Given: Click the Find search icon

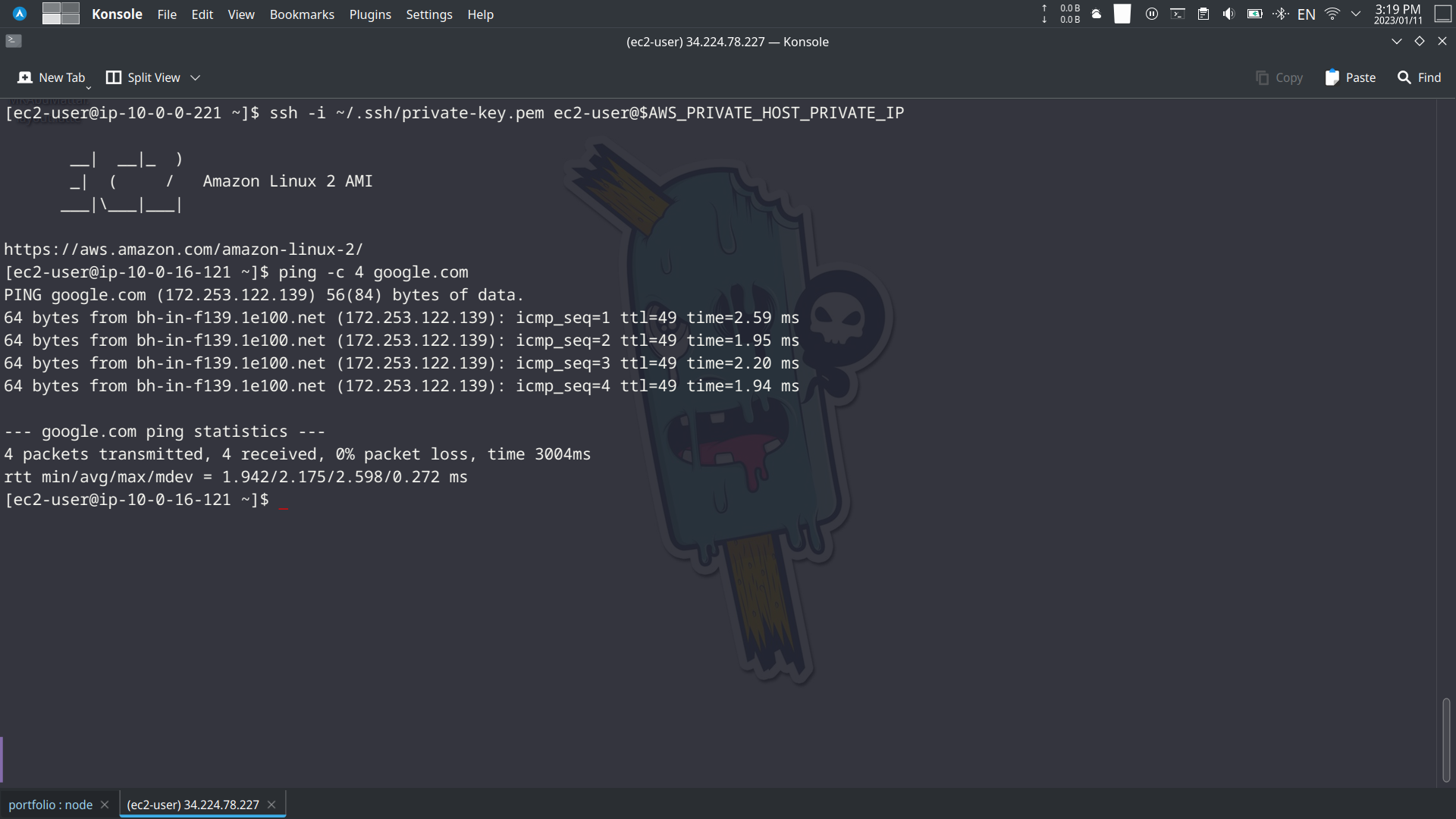Looking at the screenshot, I should point(1404,77).
